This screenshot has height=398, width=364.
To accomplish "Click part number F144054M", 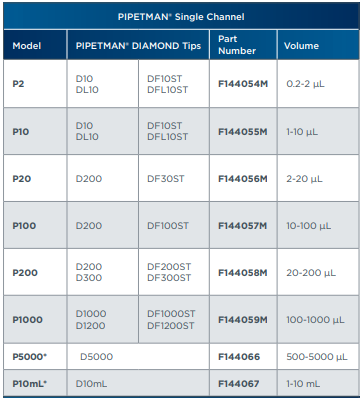I will coord(243,84).
